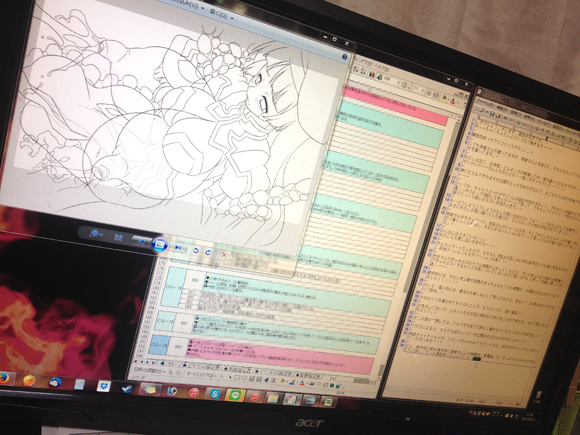
Task: Expand the Excel zoom percentage dropdown
Action: pos(398,83)
